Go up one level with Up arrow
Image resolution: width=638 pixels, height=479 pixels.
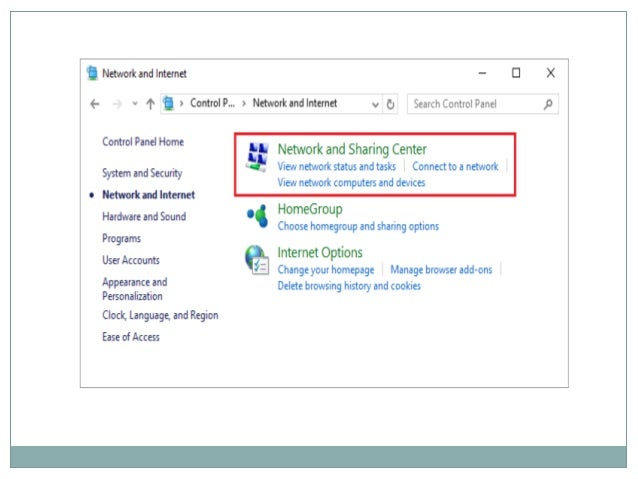pyautogui.click(x=150, y=104)
